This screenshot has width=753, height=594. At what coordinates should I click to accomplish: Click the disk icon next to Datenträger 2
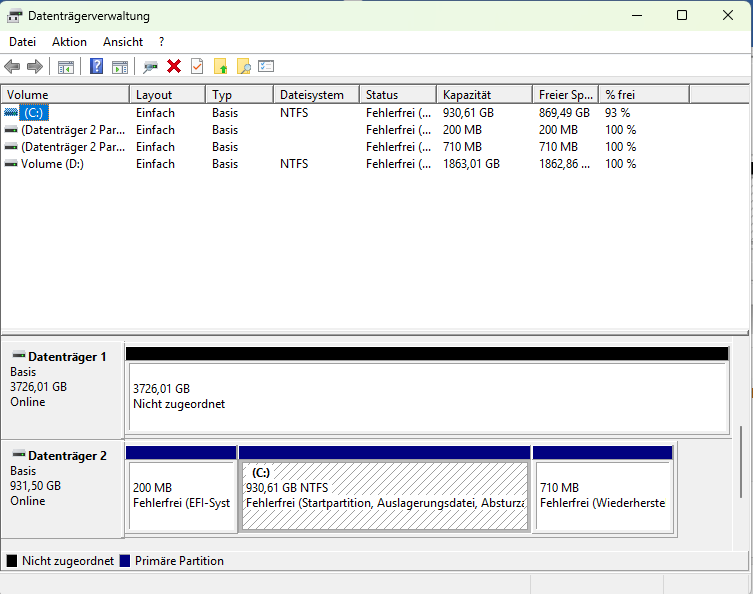click(19, 454)
